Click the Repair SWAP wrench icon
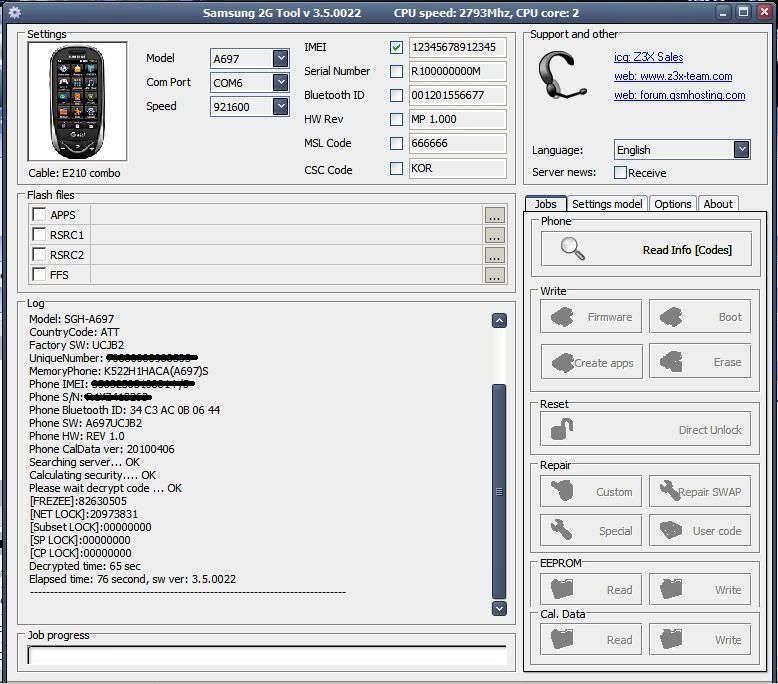The height and width of the screenshot is (684, 778). click(x=668, y=491)
